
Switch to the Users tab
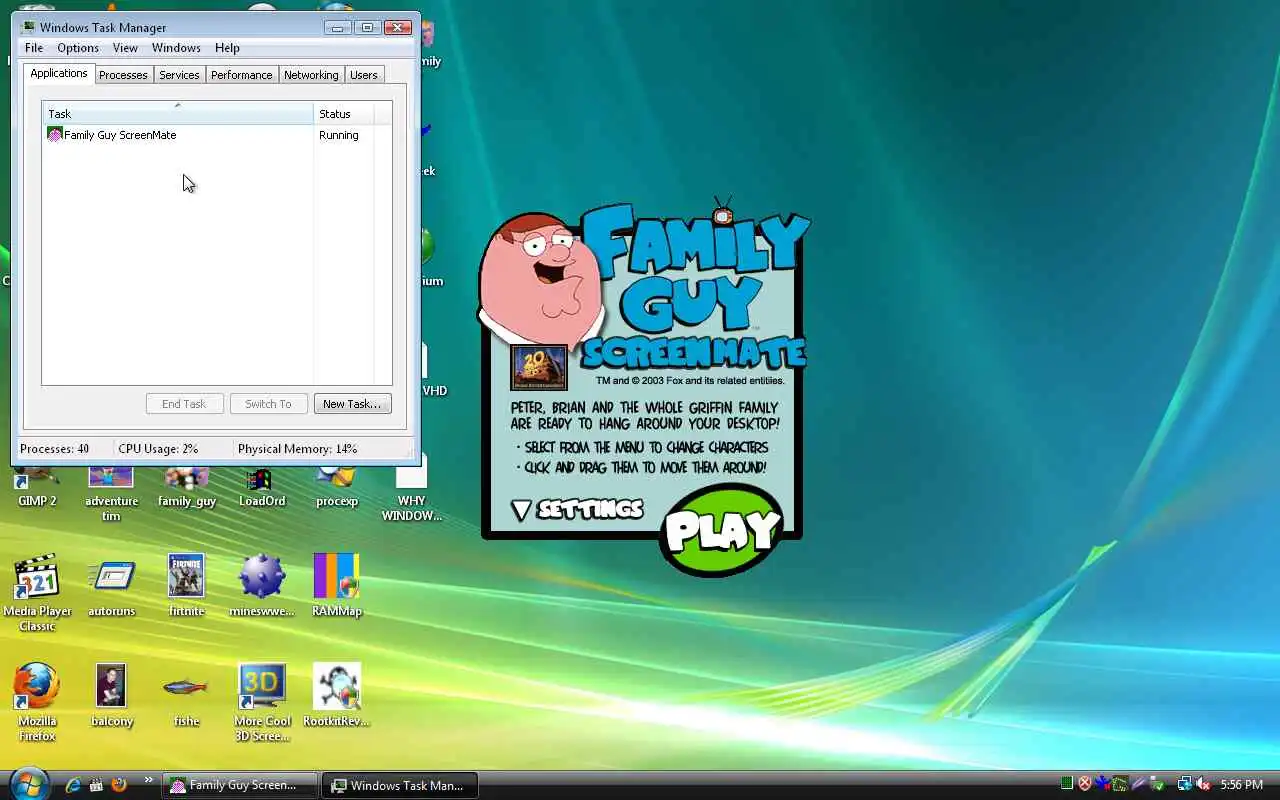pyautogui.click(x=364, y=75)
